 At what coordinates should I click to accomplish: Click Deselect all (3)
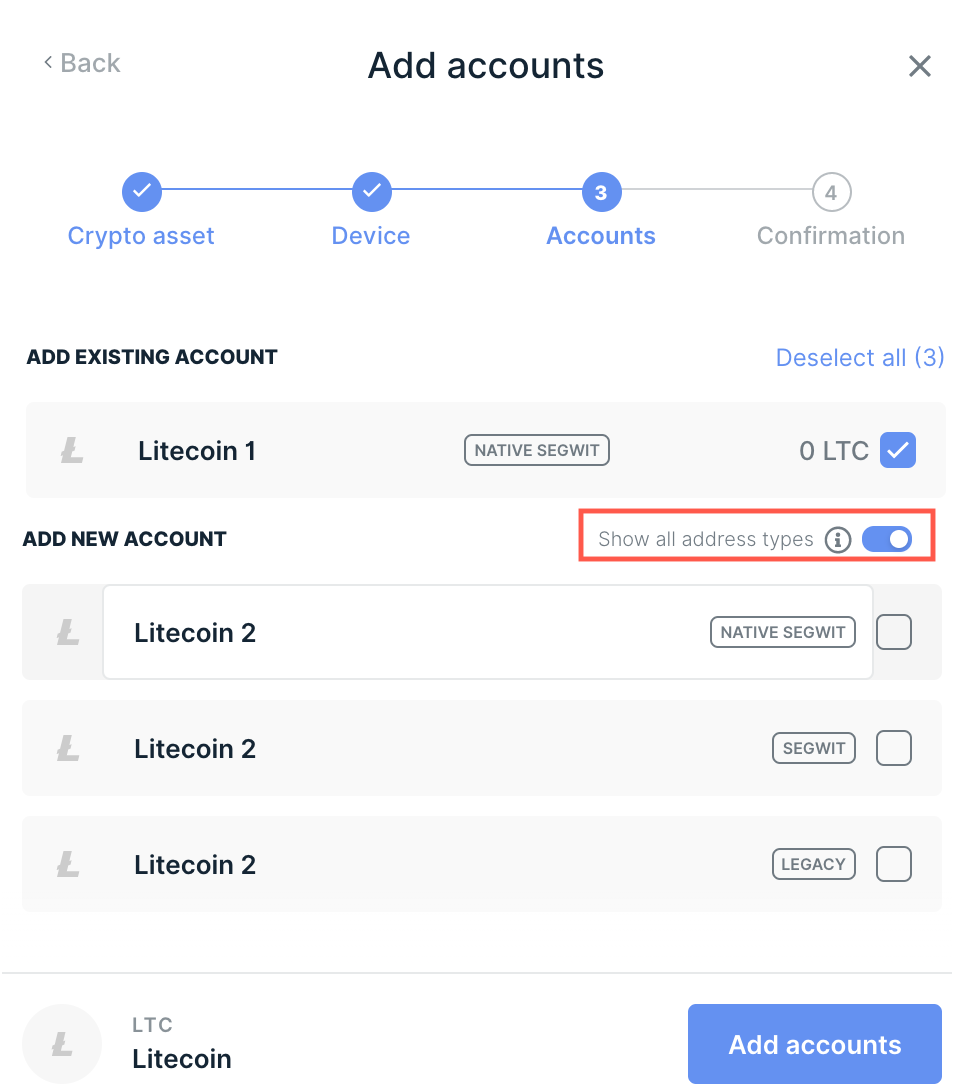tap(859, 357)
